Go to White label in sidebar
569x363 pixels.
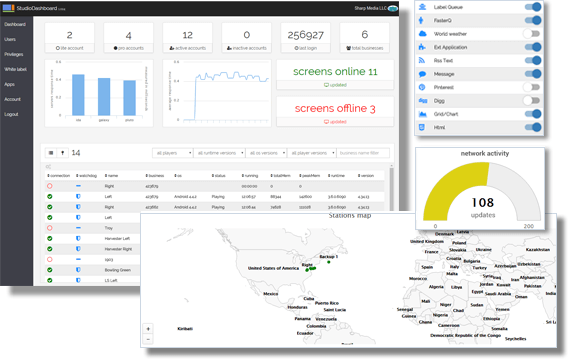coord(16,69)
